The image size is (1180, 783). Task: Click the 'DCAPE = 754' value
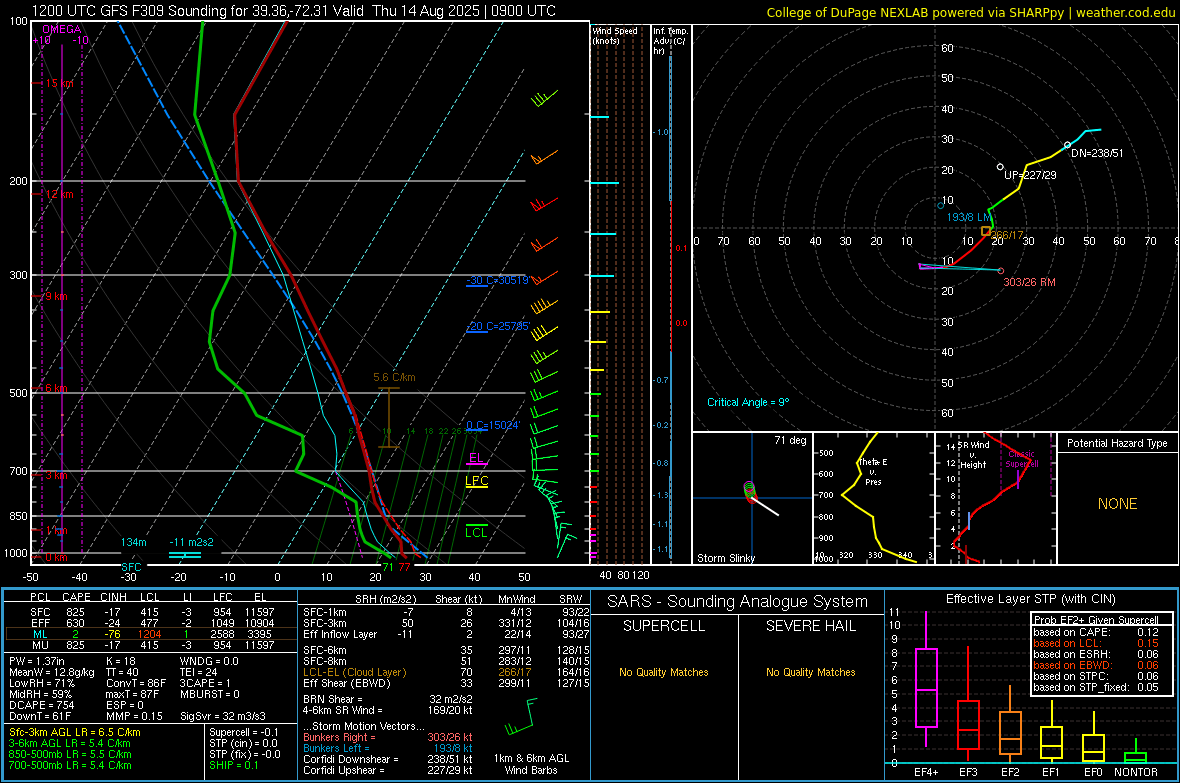pos(41,705)
